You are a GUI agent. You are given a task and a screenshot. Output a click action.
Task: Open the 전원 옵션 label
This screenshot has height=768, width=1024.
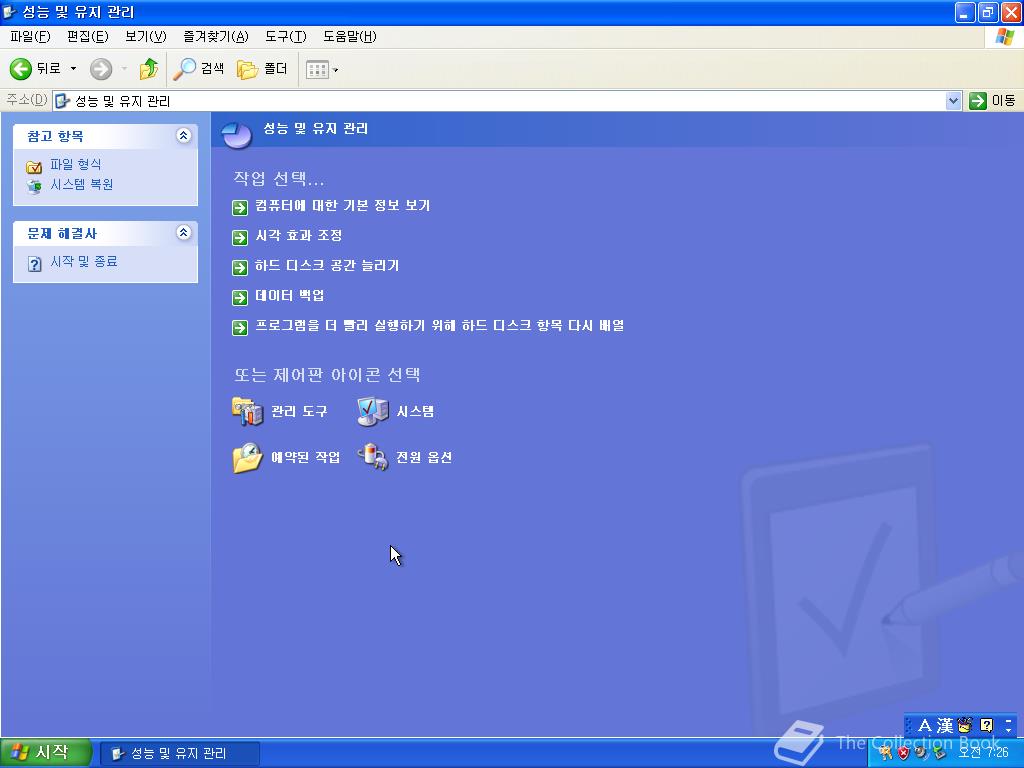click(x=424, y=457)
